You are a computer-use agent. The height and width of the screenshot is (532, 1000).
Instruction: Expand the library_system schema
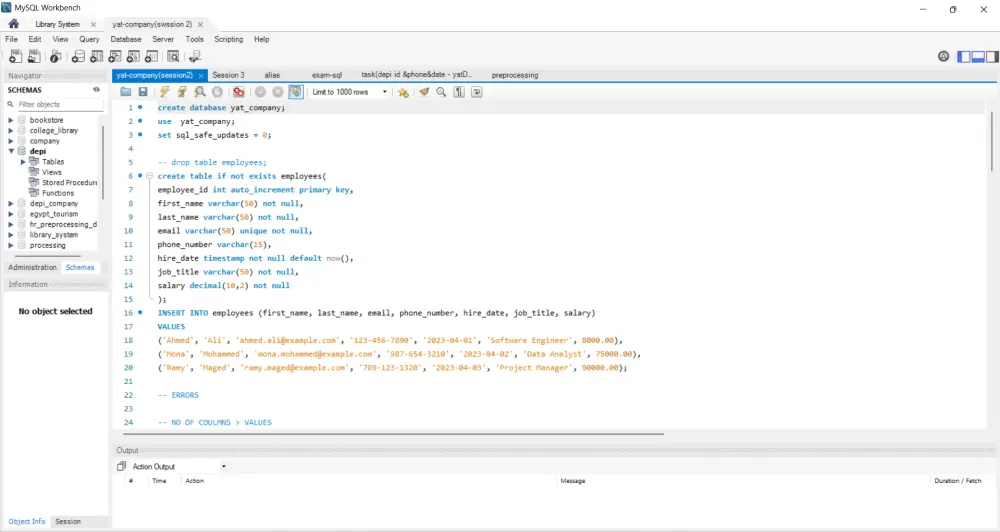point(11,235)
